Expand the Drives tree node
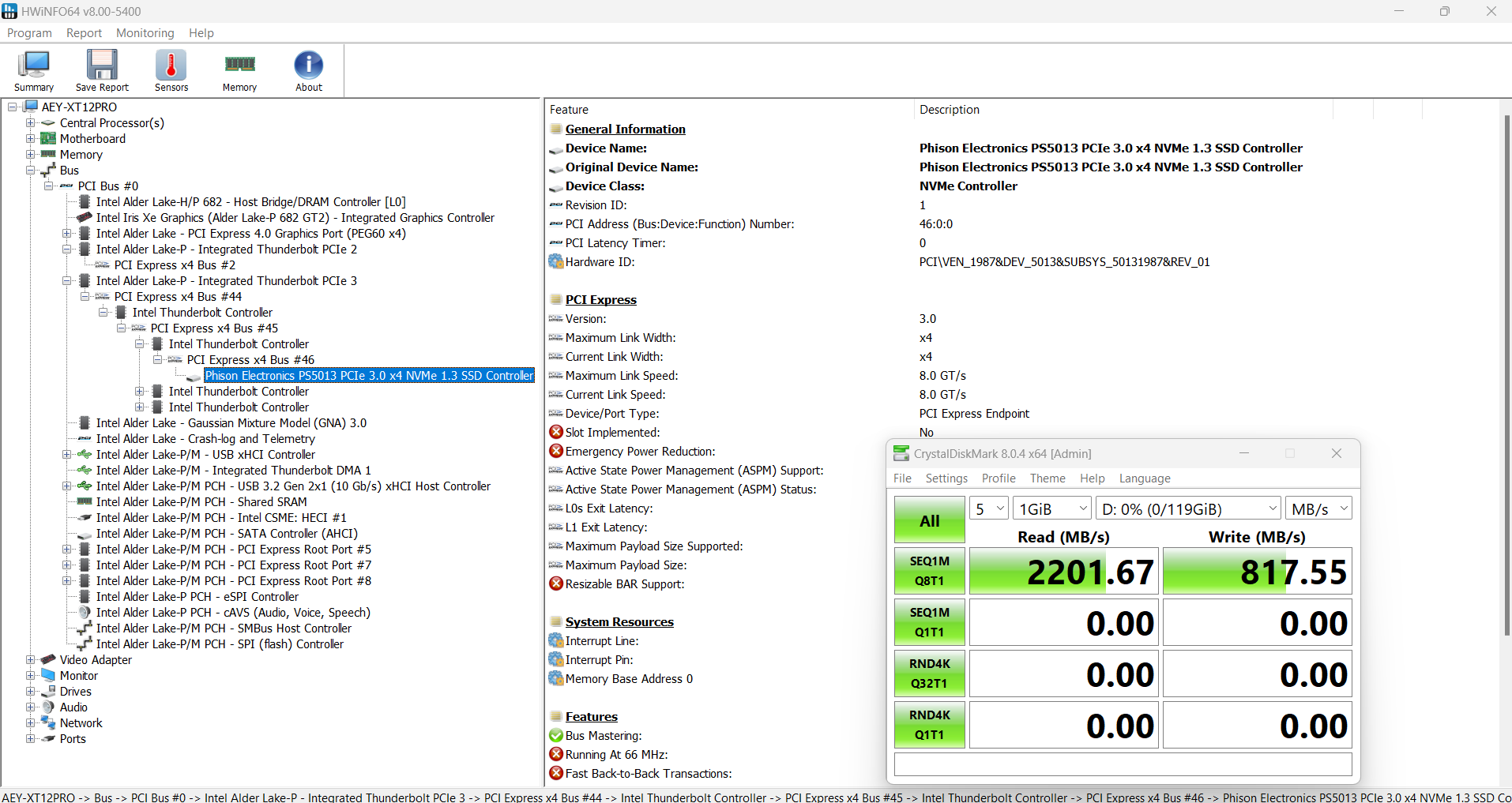The height and width of the screenshot is (803, 1512). [x=30, y=692]
